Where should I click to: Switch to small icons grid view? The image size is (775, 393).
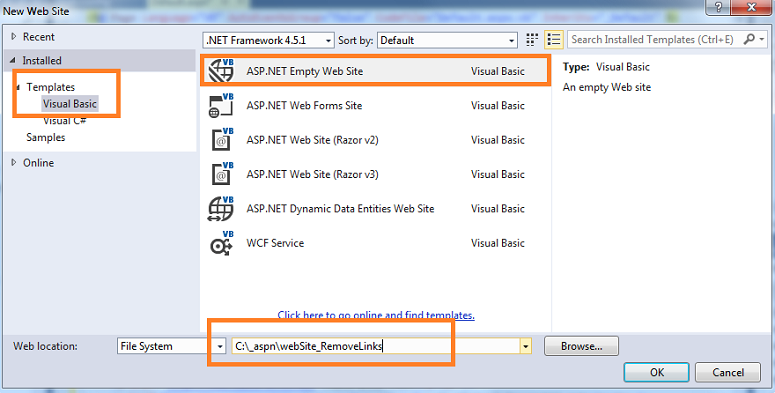(532, 40)
